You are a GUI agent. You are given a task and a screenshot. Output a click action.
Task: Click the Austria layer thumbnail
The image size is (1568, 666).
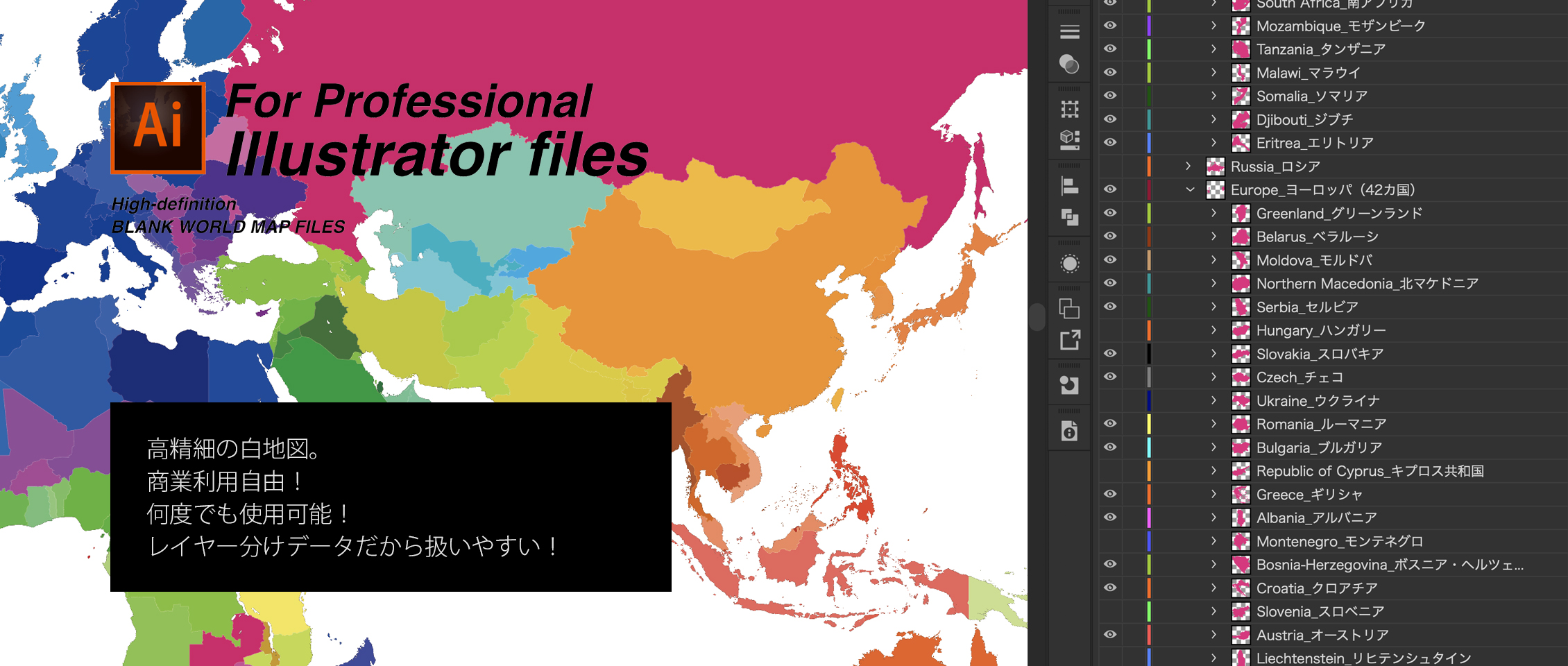click(1241, 635)
